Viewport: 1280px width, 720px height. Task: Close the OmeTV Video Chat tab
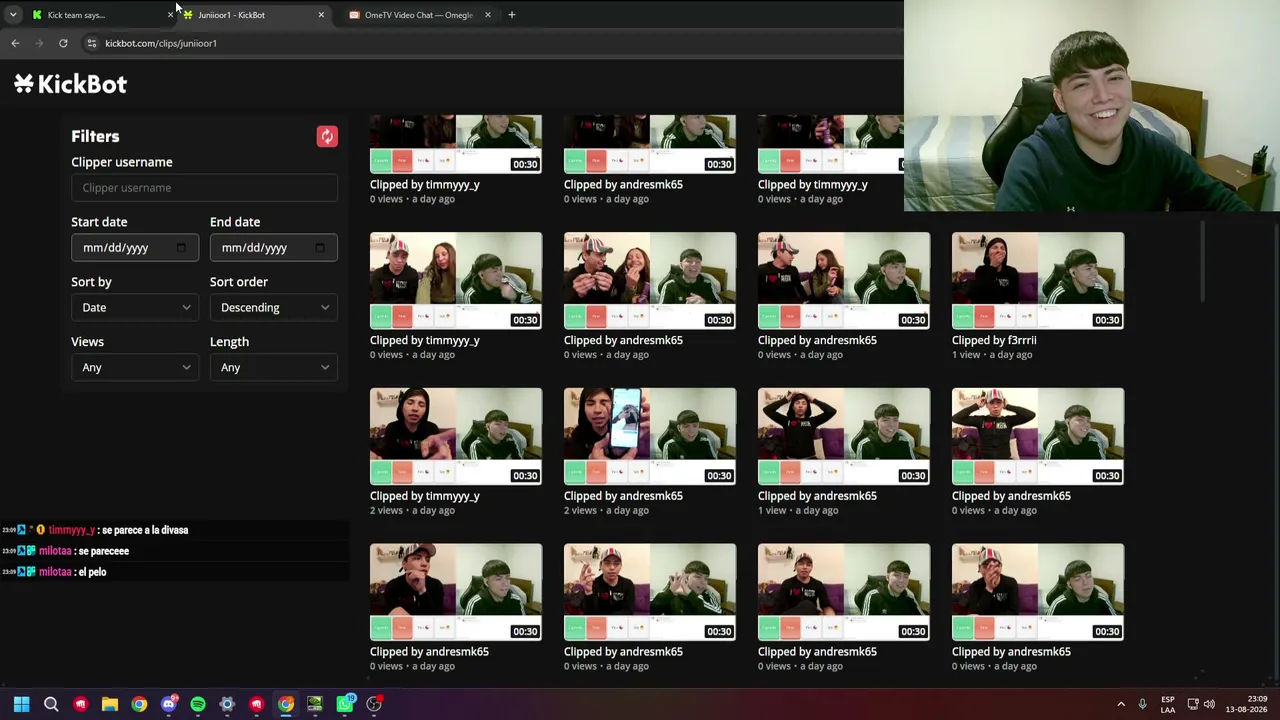[488, 15]
